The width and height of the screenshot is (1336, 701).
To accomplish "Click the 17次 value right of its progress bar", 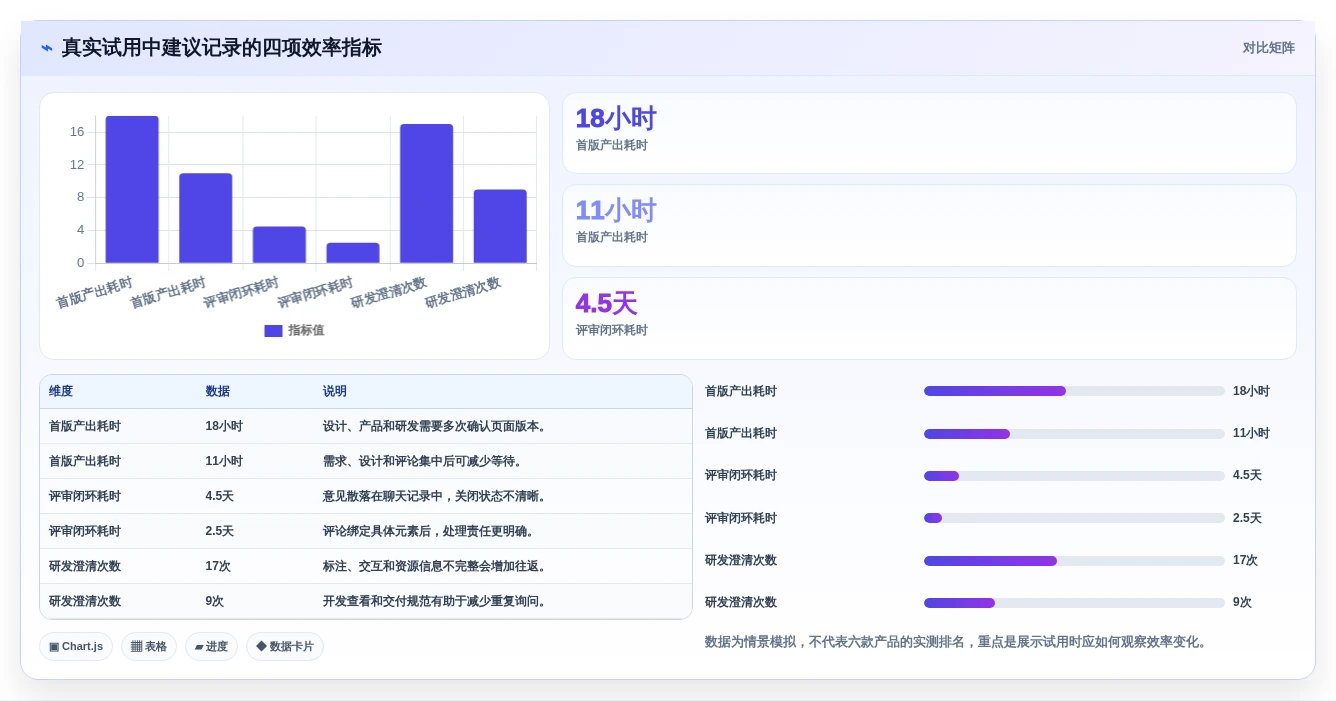I will point(1245,560).
